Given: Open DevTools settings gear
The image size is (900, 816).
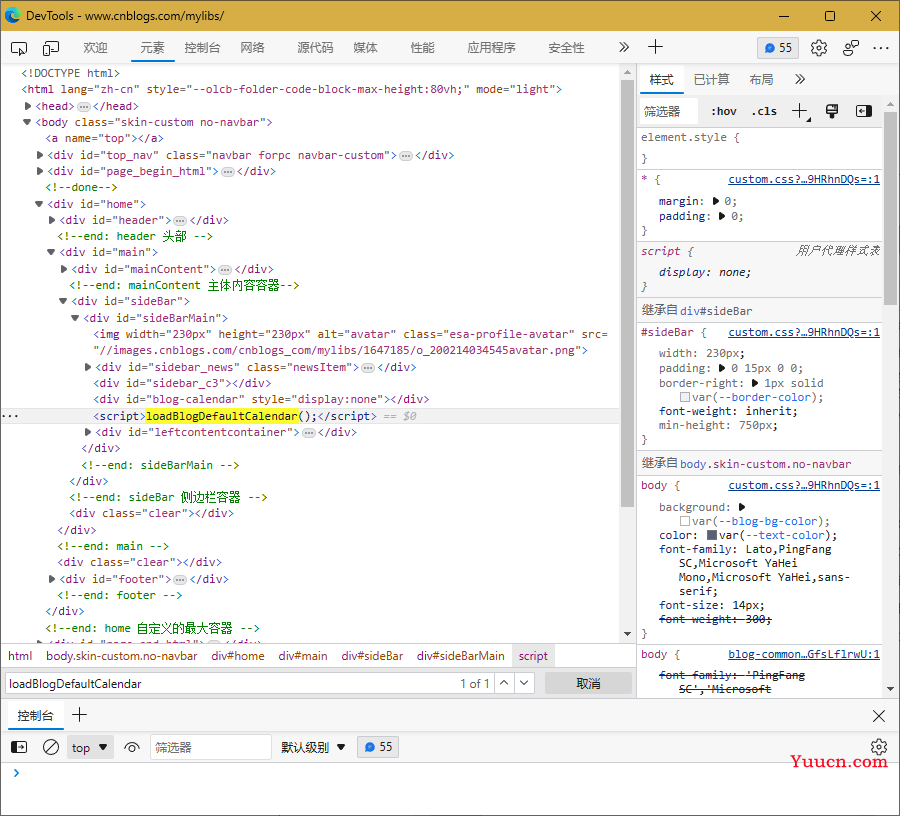Looking at the screenshot, I should (819, 48).
